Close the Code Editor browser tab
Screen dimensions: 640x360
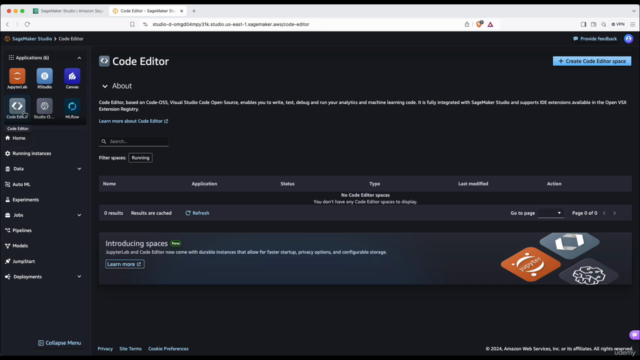[182, 11]
